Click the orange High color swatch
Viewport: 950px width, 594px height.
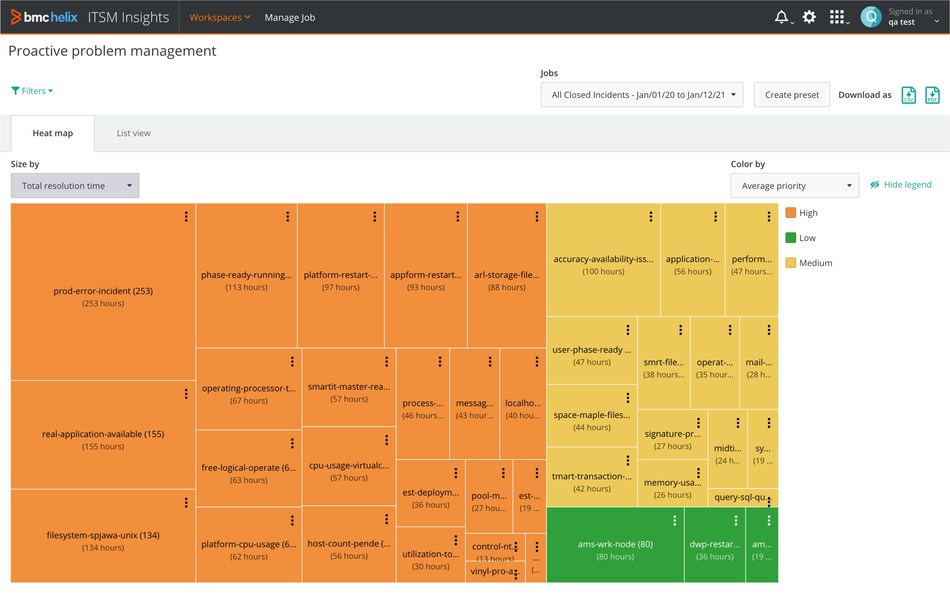[792, 212]
